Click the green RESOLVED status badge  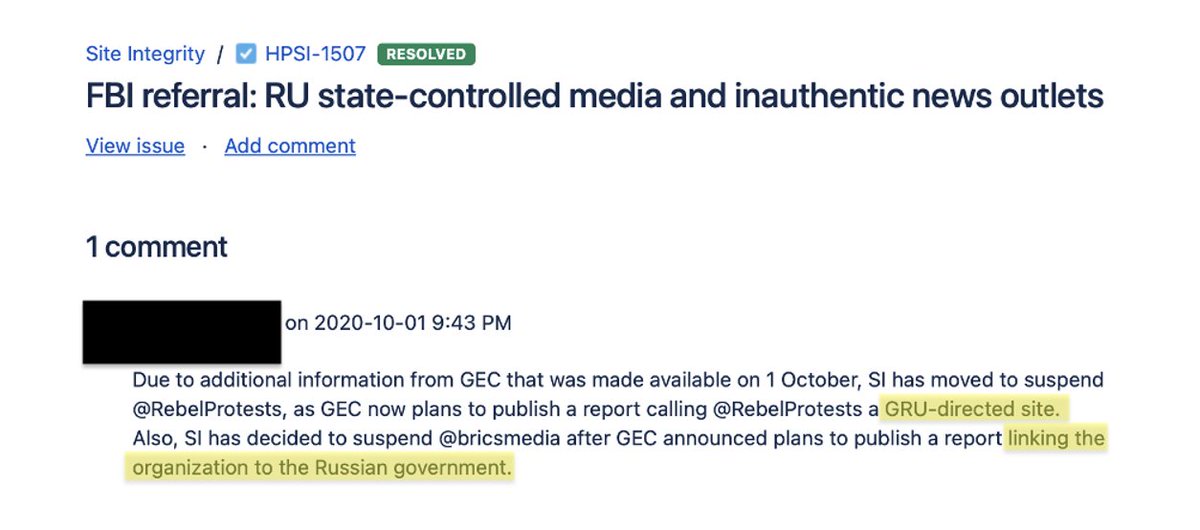pyautogui.click(x=426, y=54)
